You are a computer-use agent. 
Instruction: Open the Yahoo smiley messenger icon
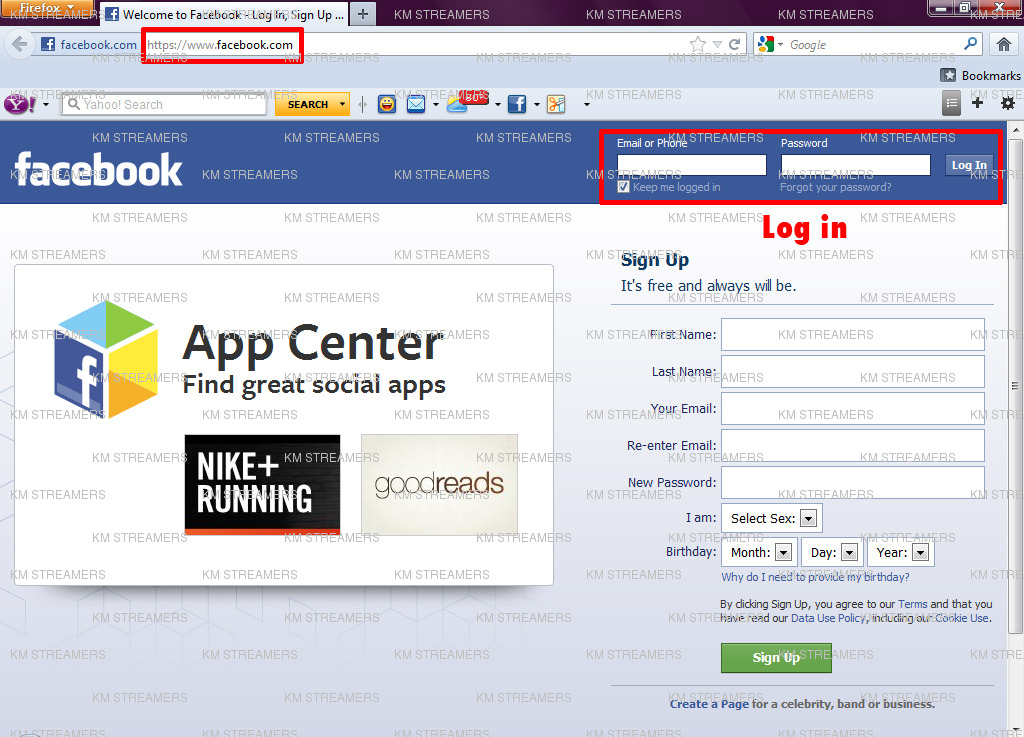click(387, 104)
